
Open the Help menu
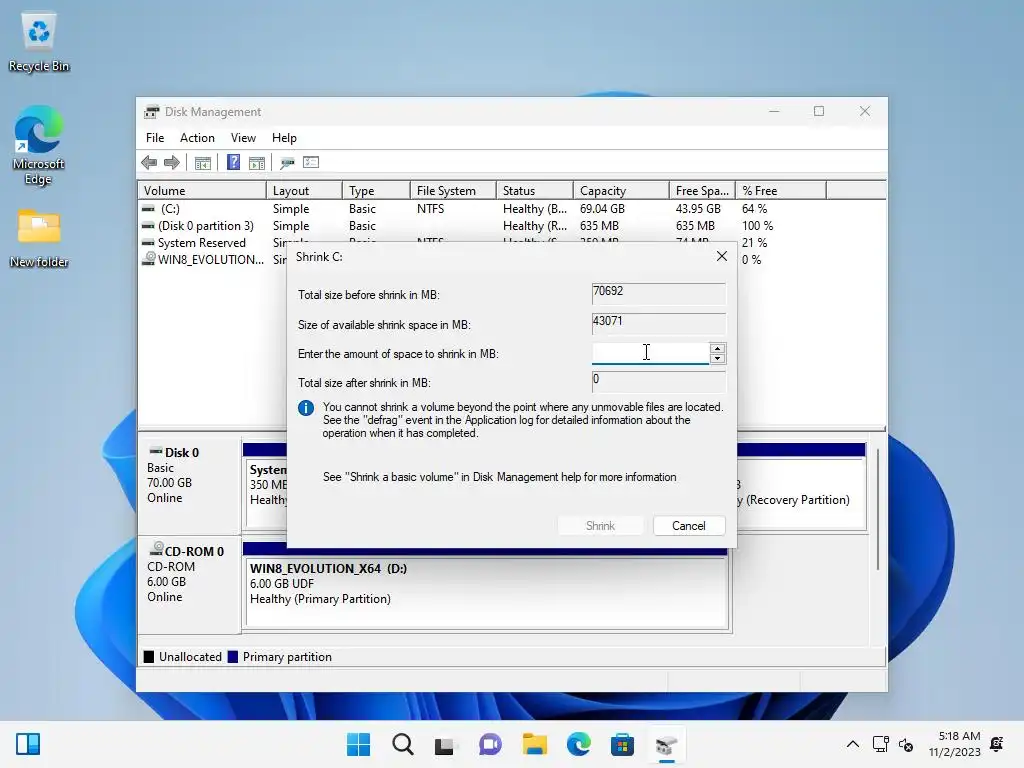pos(284,138)
